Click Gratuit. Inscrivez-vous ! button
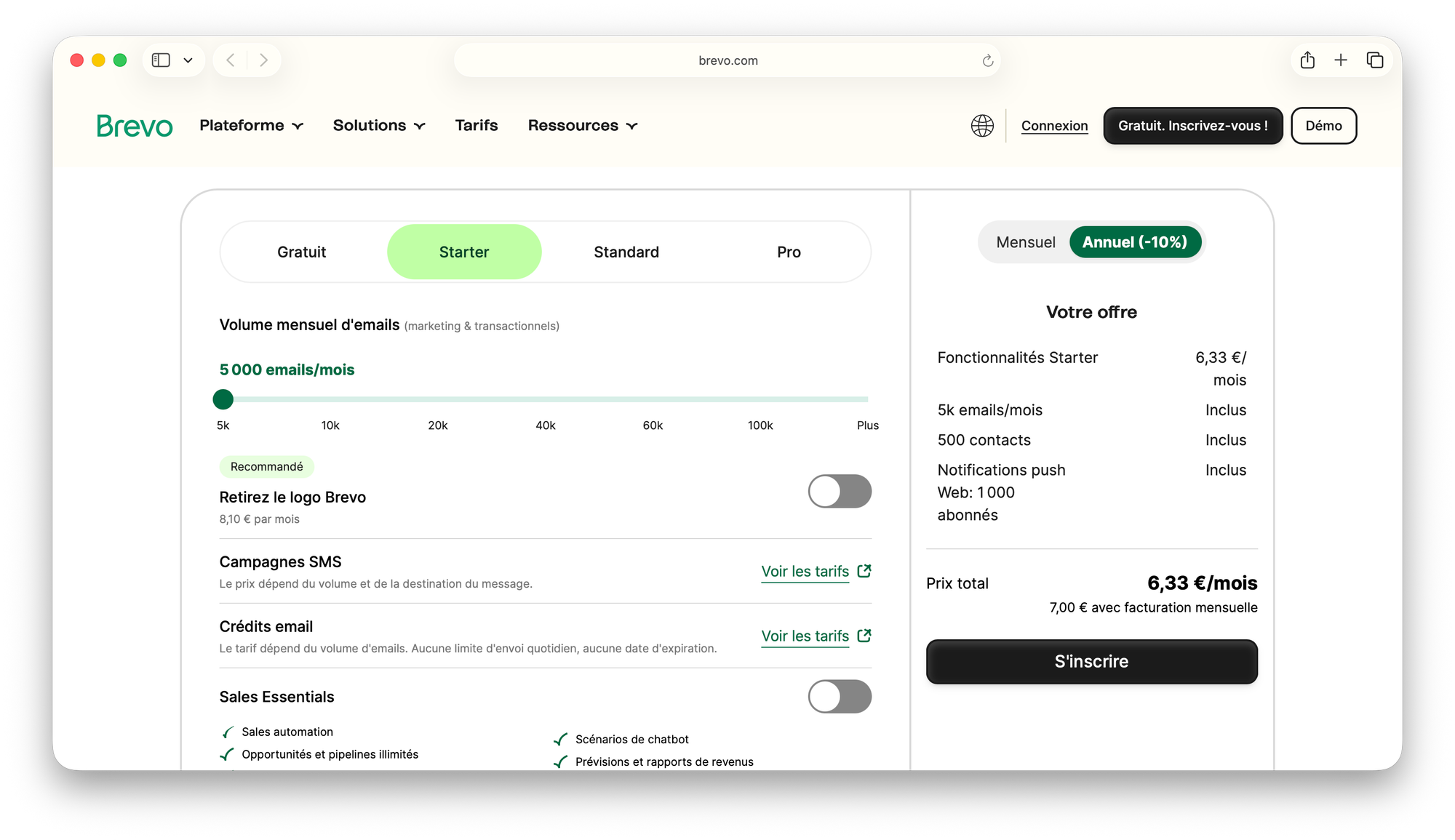Viewport: 1455px width, 840px height. coord(1193,126)
